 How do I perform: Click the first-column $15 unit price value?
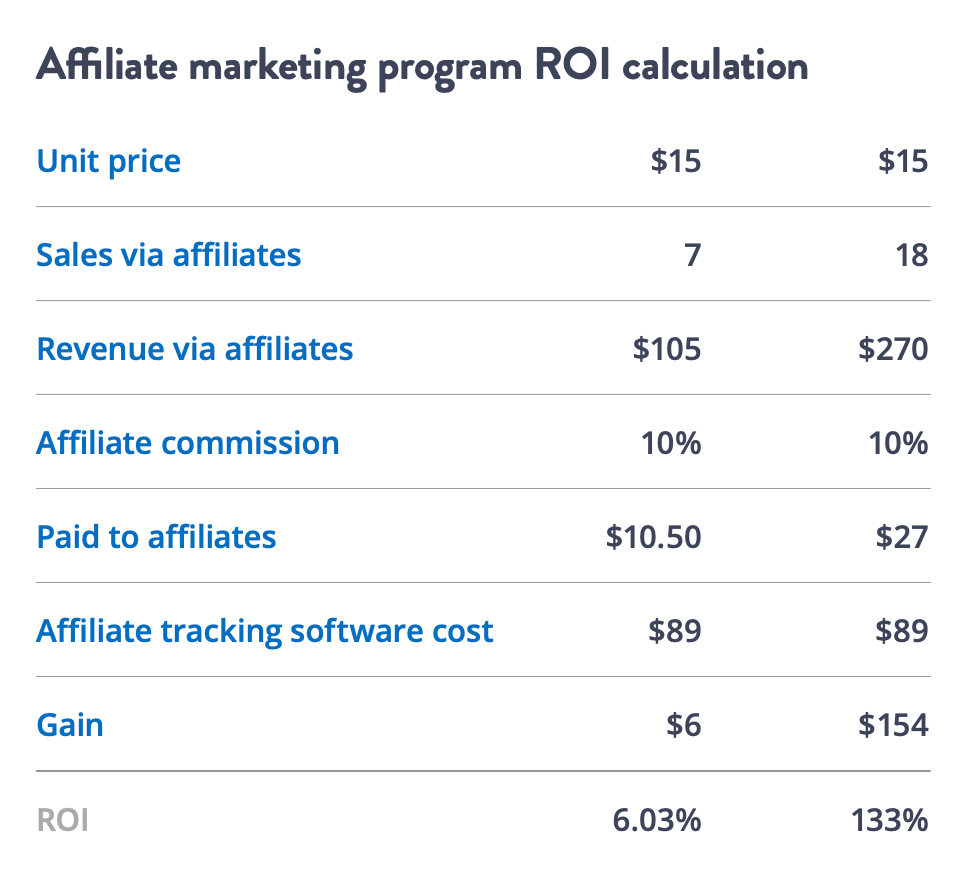click(676, 161)
